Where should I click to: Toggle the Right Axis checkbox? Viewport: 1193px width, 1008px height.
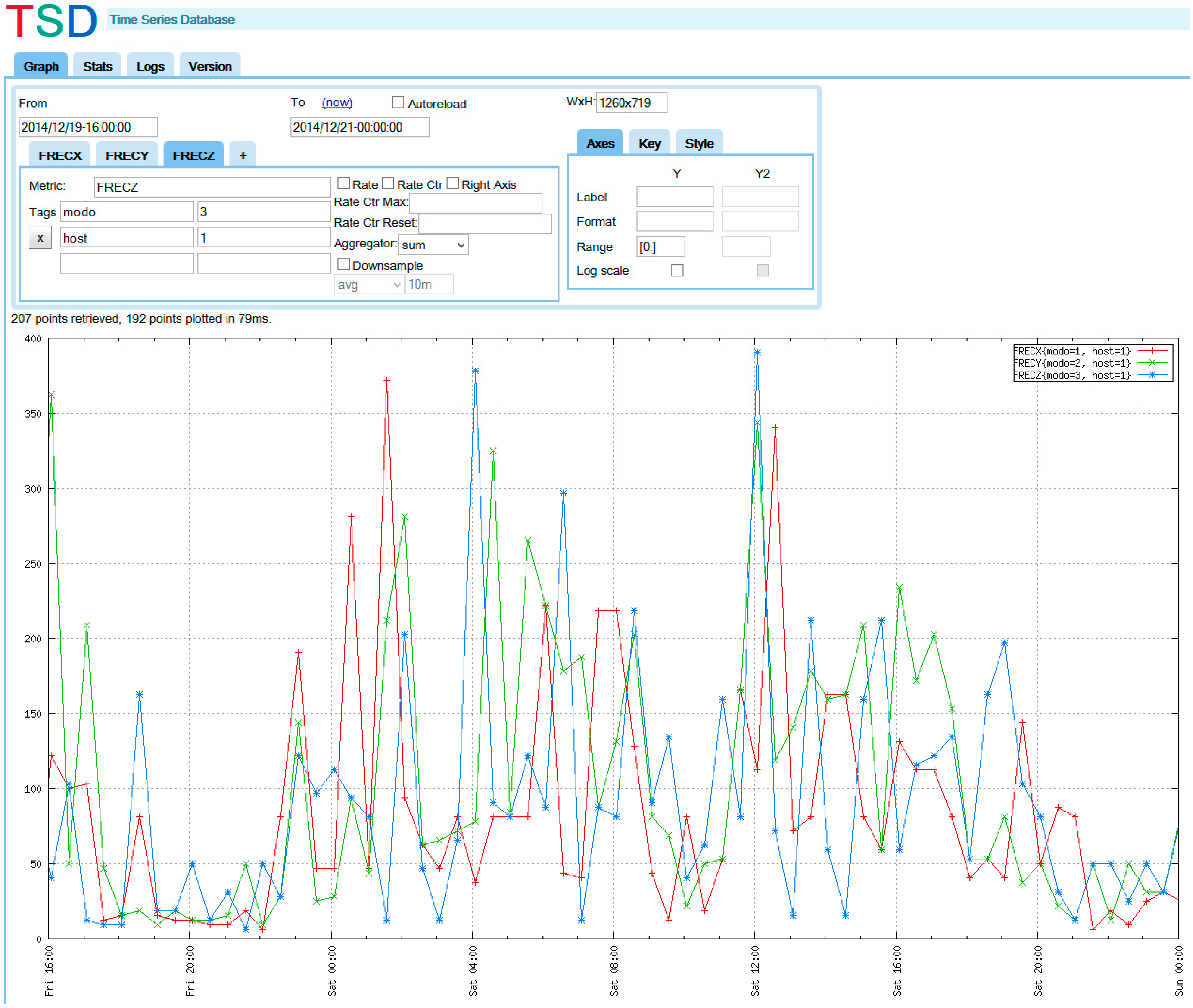tap(452, 183)
